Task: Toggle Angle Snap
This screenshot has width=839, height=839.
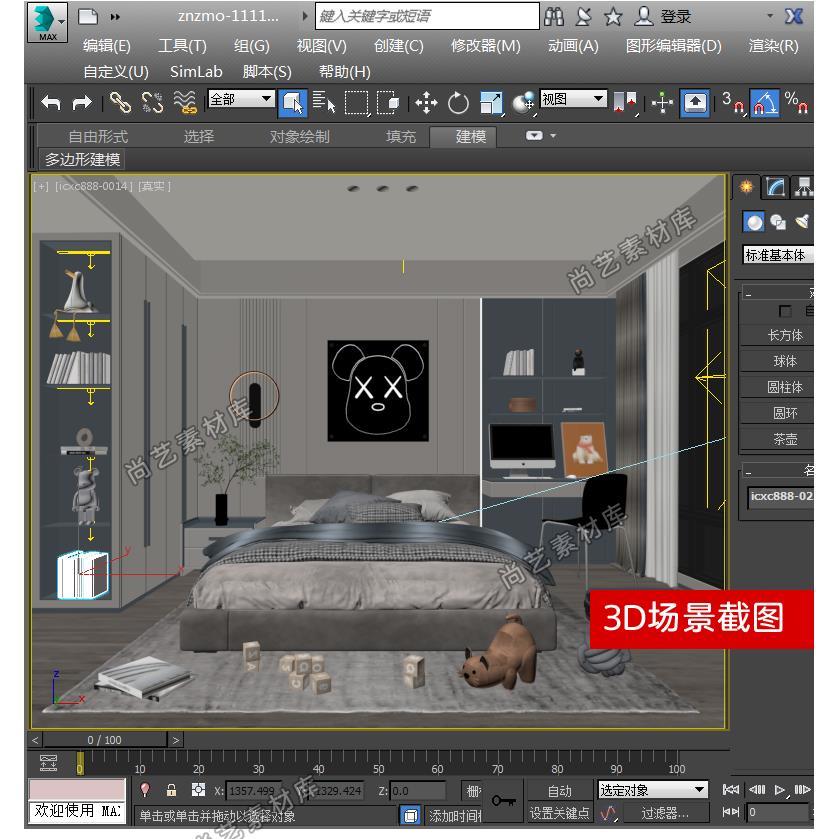Action: click(765, 103)
